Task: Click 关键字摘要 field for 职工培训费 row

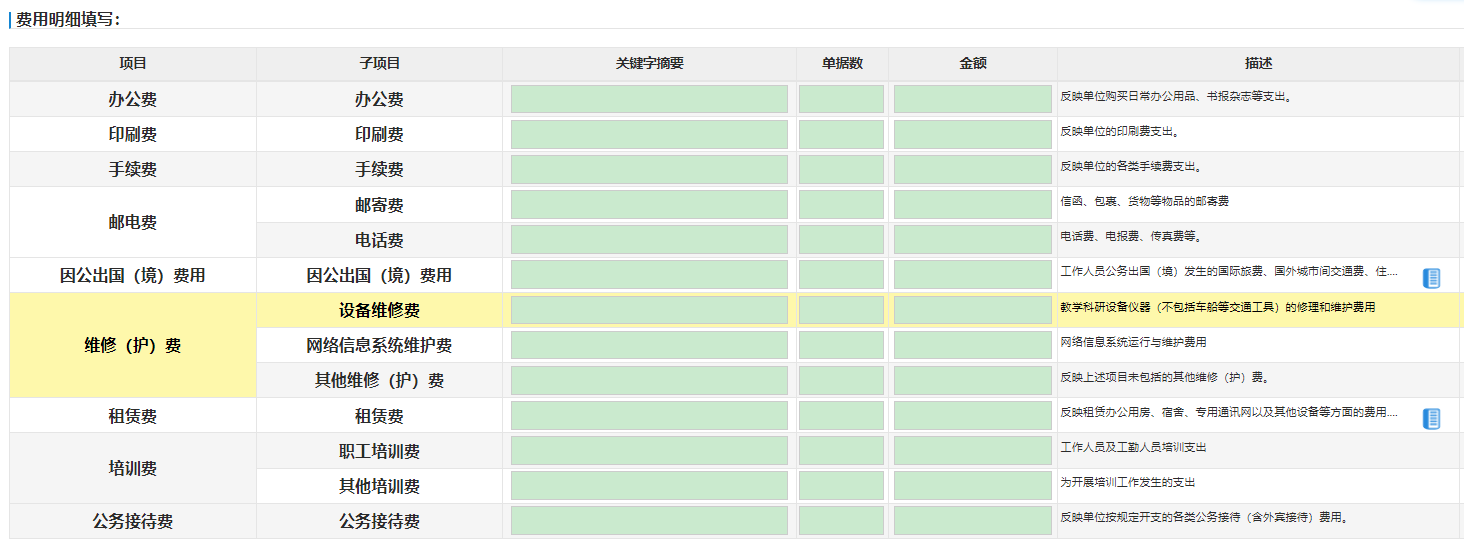Action: point(649,451)
